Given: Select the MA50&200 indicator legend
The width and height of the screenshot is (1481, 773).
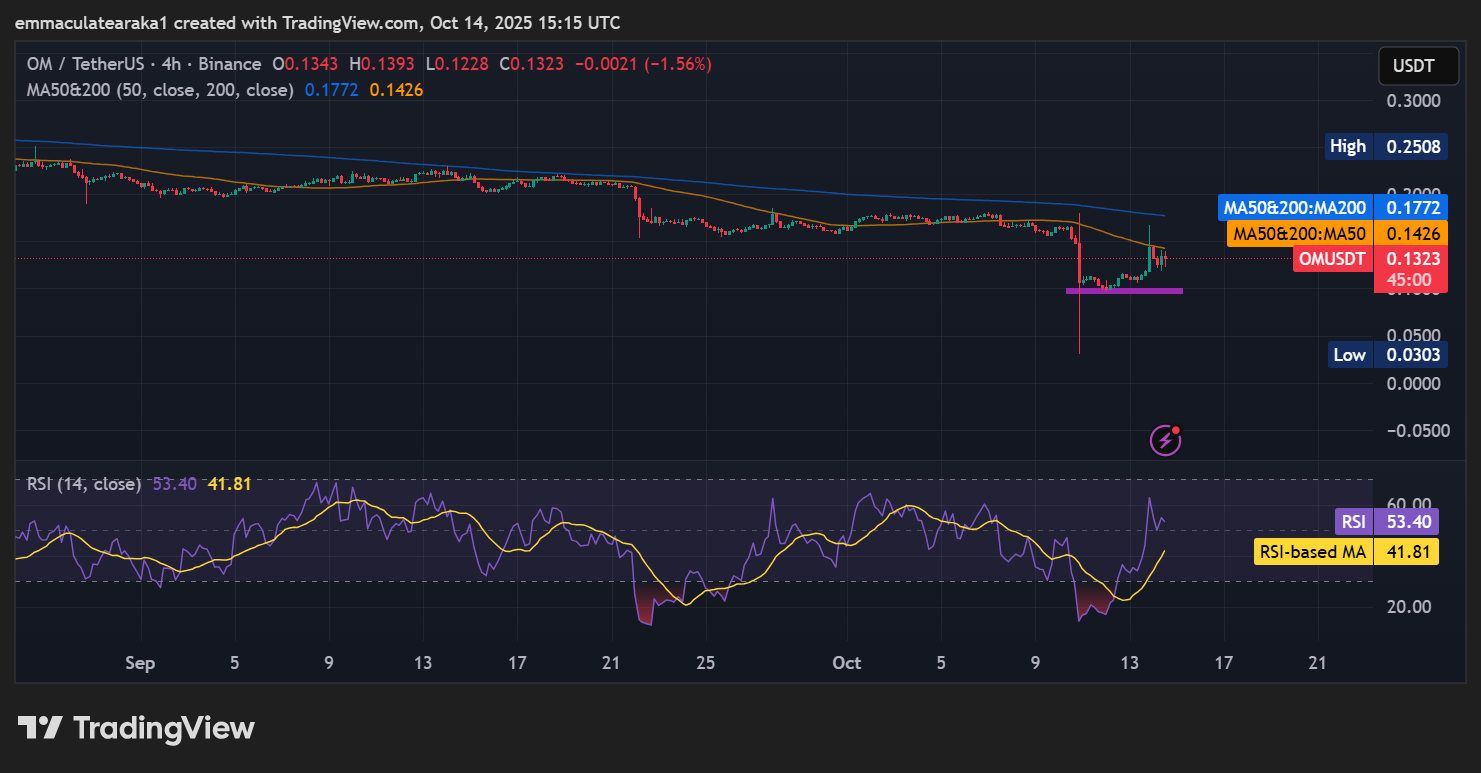Looking at the screenshot, I should (x=160, y=90).
